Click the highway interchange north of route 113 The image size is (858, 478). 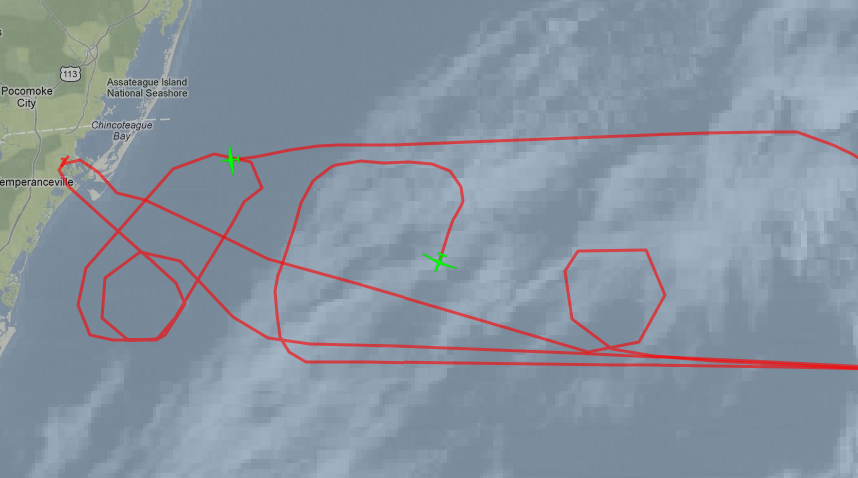tap(91, 53)
